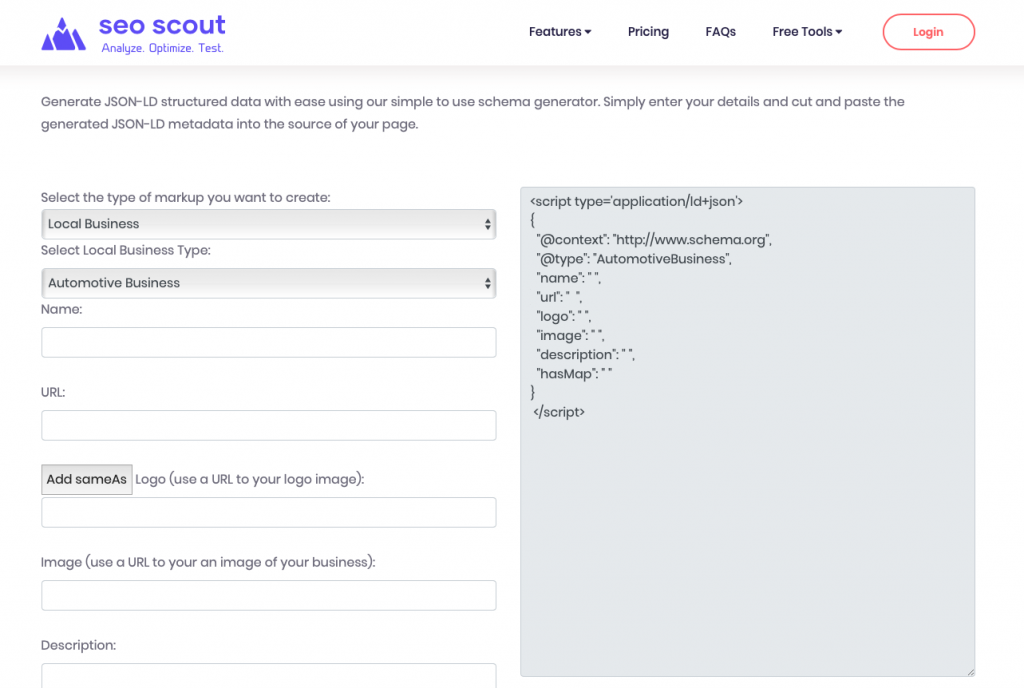This screenshot has height=688, width=1024.
Task: Open the Automotive Business type selector
Action: point(268,283)
